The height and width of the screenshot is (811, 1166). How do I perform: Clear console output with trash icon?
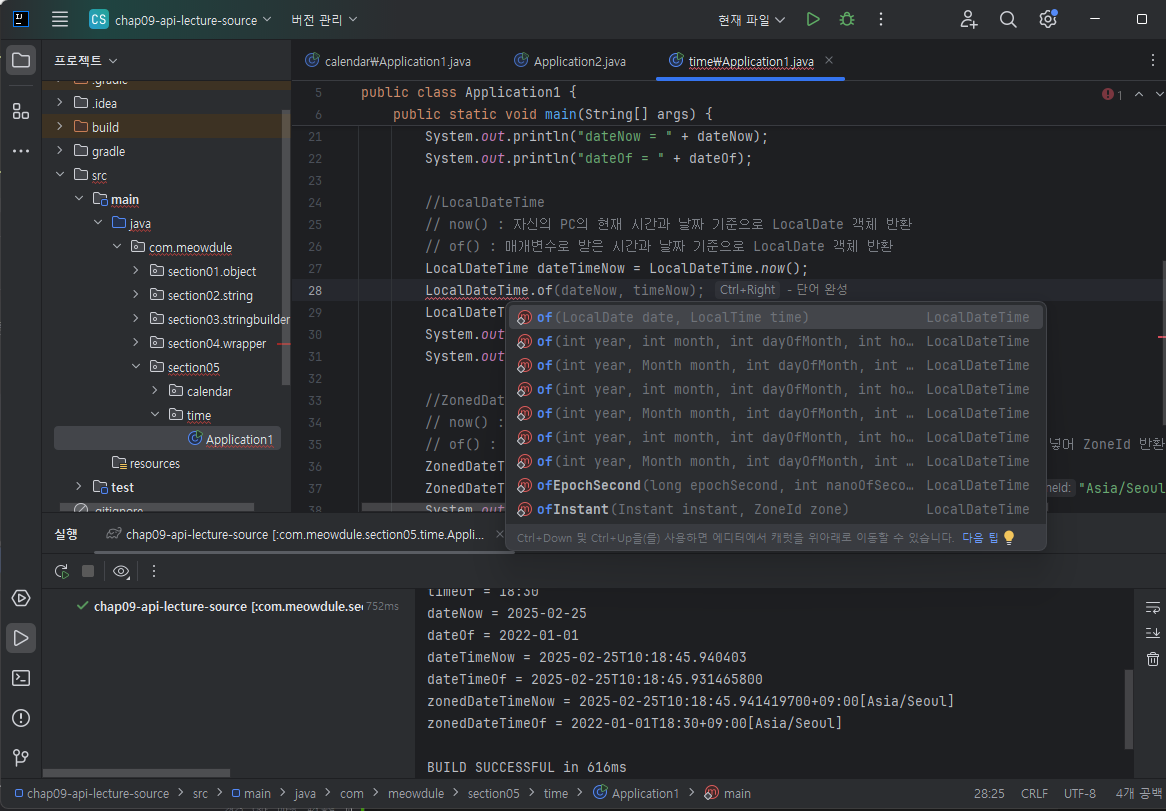tap(1153, 659)
